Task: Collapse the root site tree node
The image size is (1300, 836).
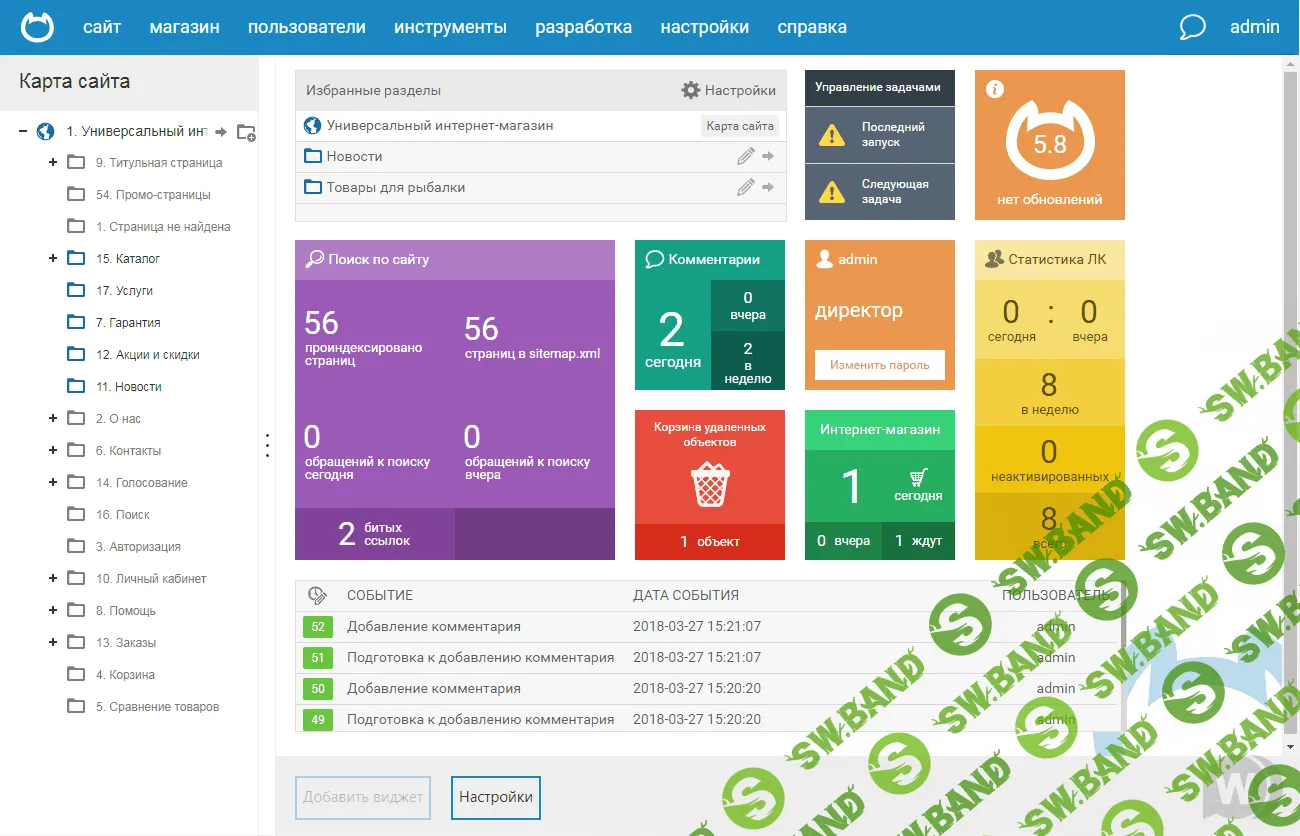Action: 23,131
